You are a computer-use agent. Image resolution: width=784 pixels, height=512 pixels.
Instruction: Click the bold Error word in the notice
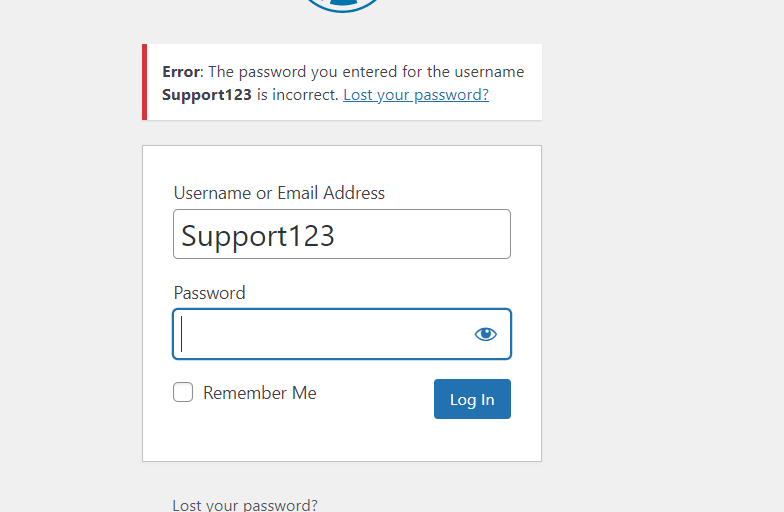pyautogui.click(x=180, y=72)
